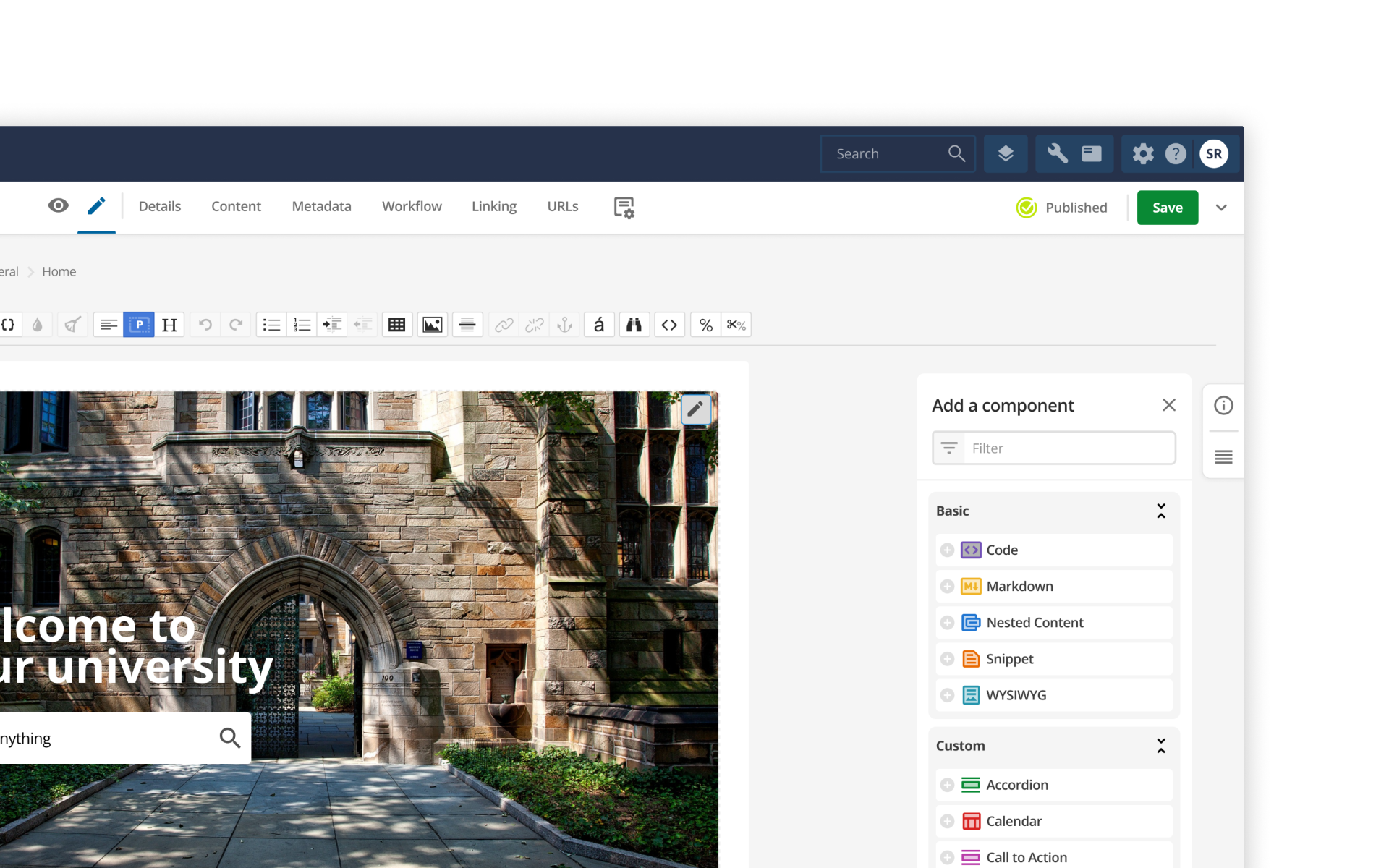Image resolution: width=1389 pixels, height=868 pixels.
Task: Switch to preview mode with eye icon
Action: 59,206
